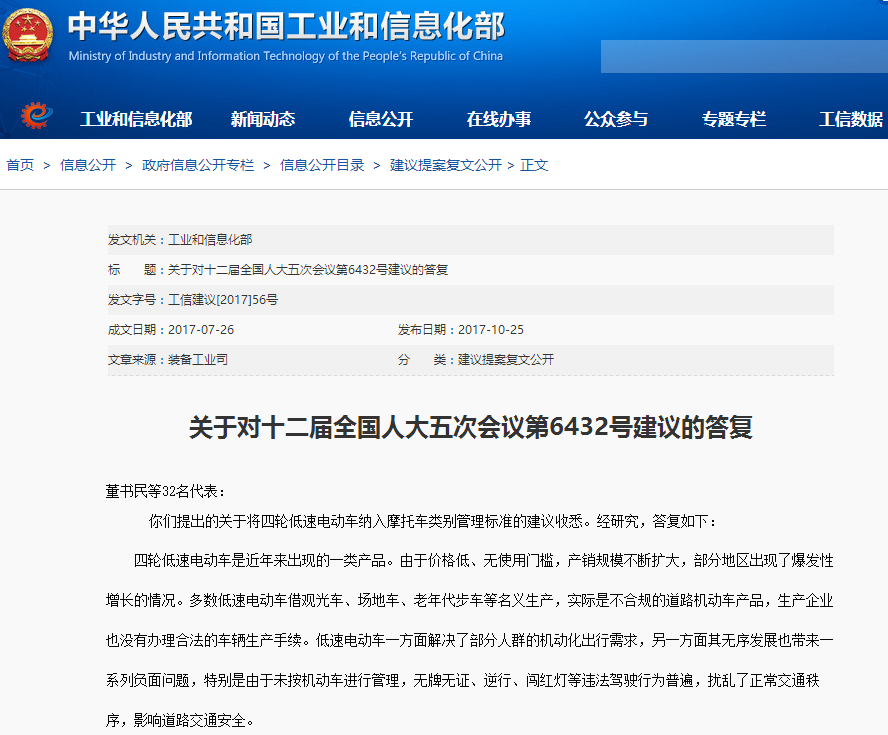The width and height of the screenshot is (888, 735).
Task: Click the article title about 第6432号建议答复
Action: [x=444, y=426]
